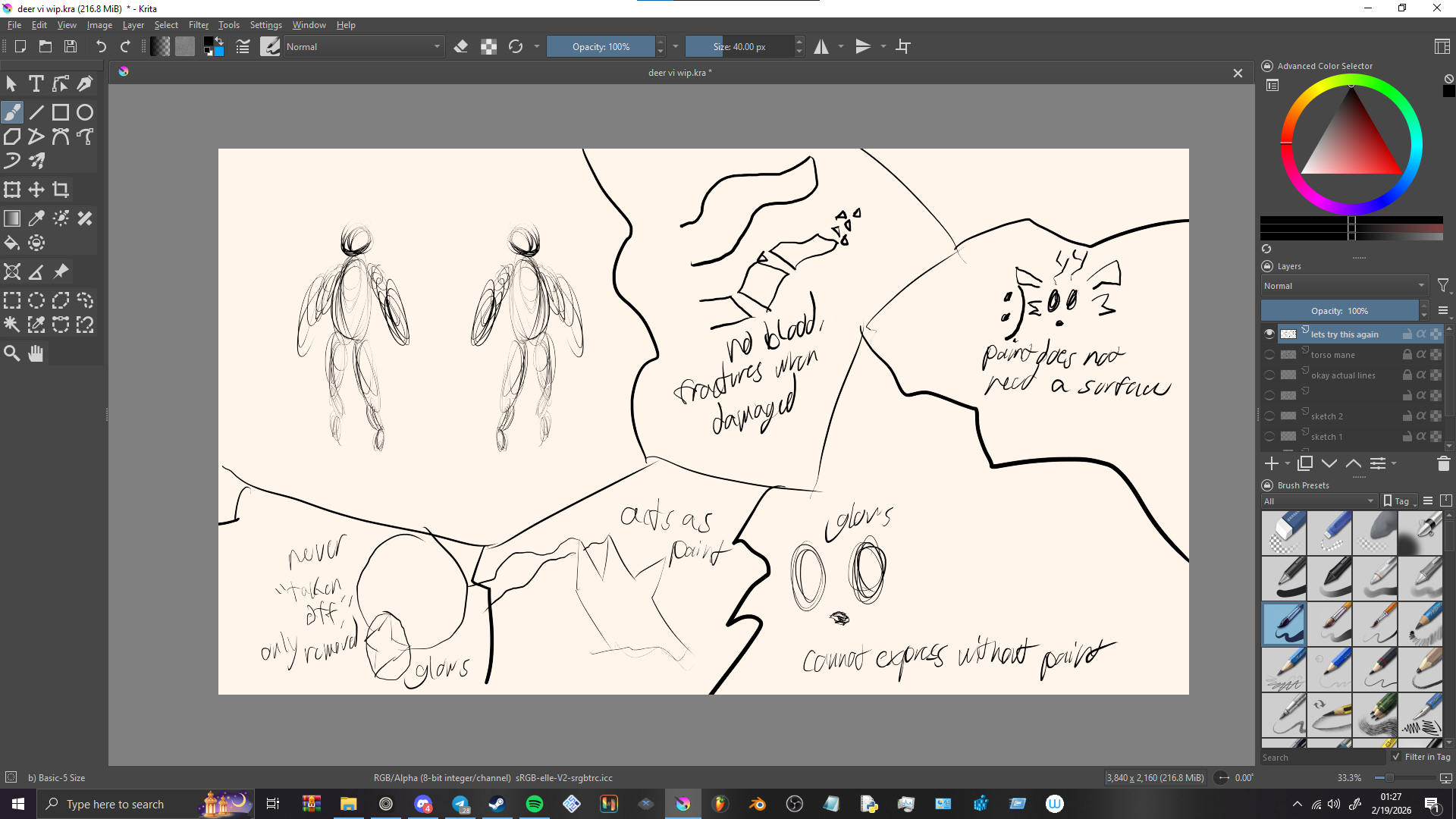Toggle the Filter in Tag checkbox
This screenshot has width=1456, height=819.
click(x=1396, y=757)
